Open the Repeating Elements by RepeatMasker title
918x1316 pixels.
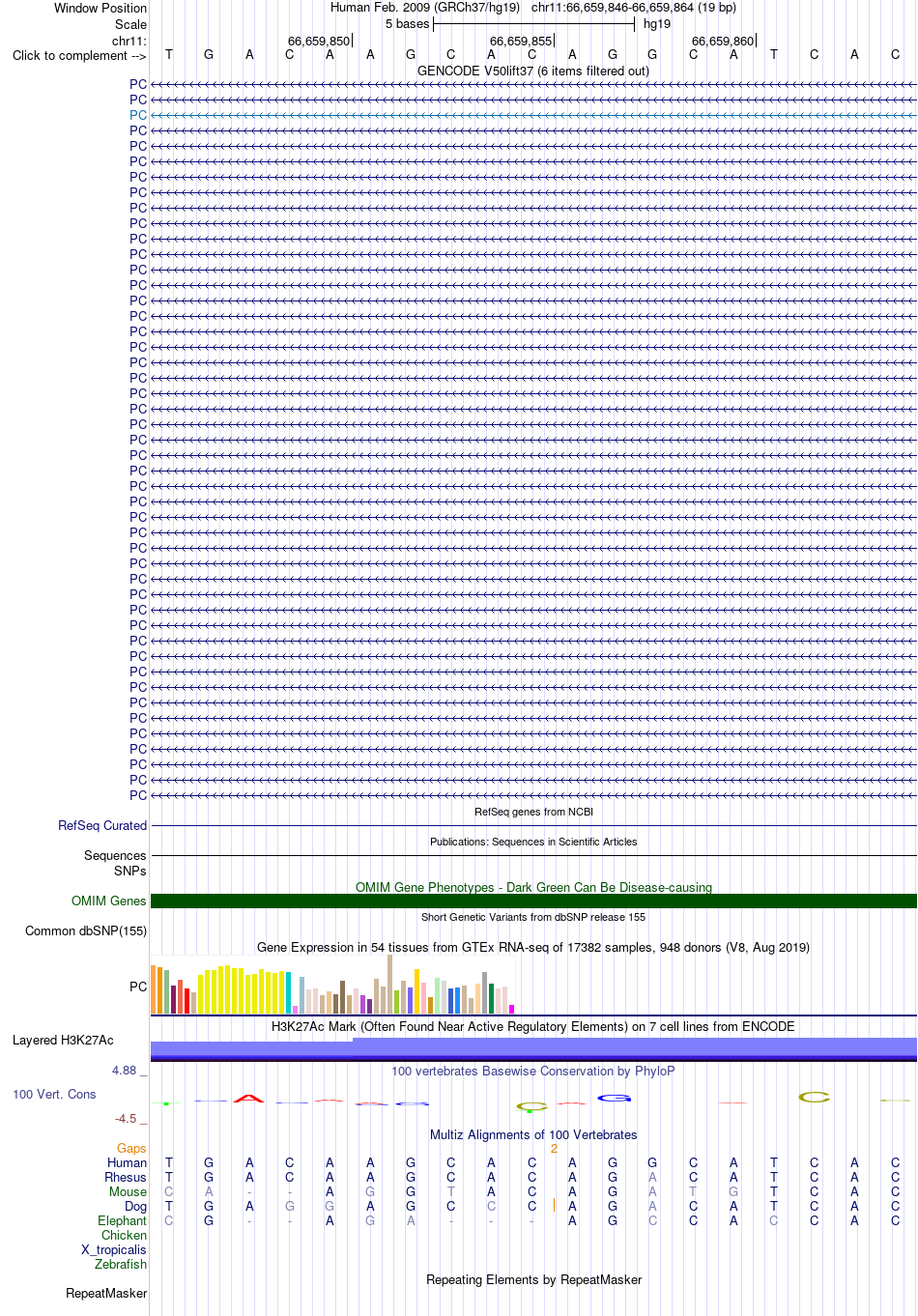[533, 1279]
